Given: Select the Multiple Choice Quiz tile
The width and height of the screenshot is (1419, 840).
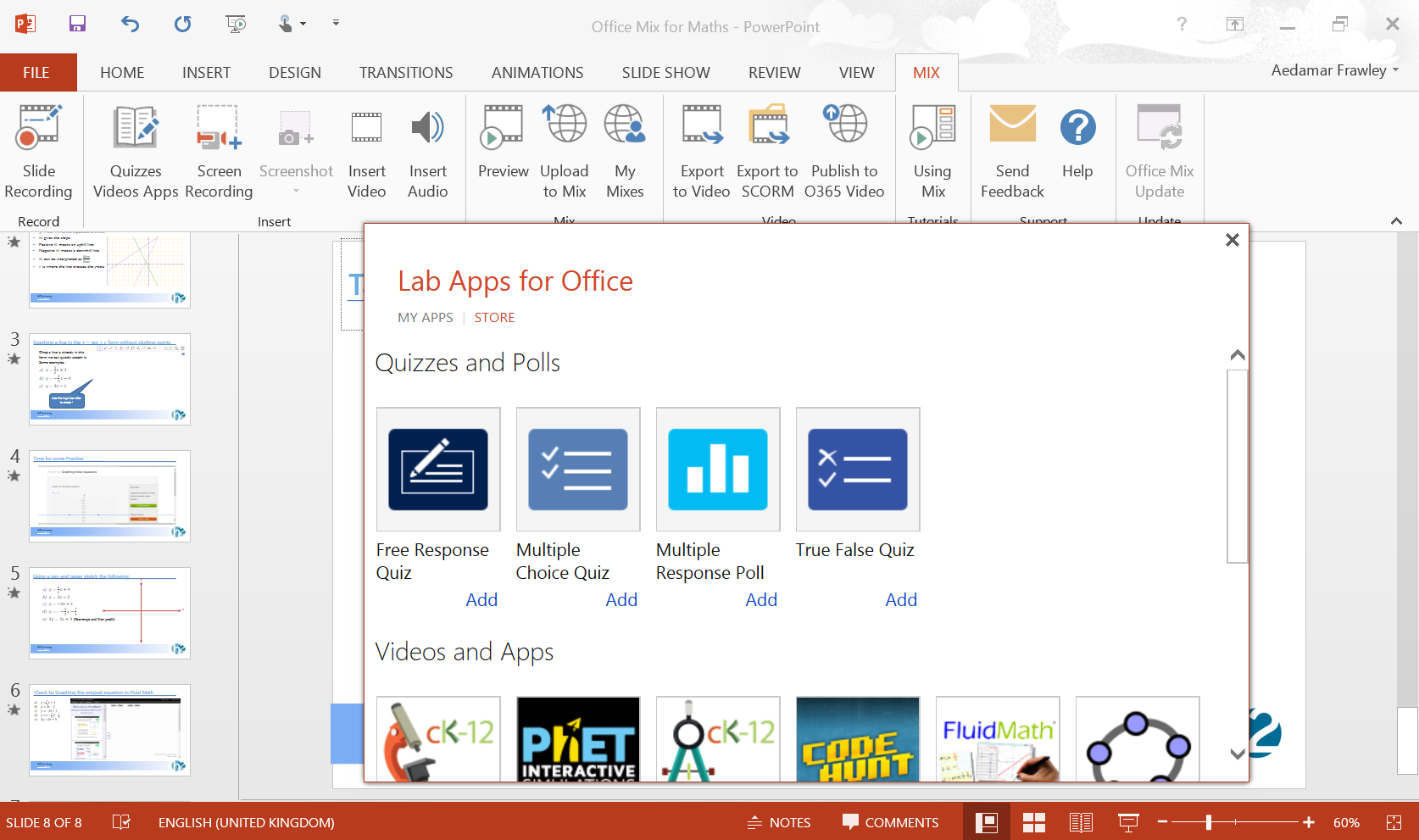Looking at the screenshot, I should pyautogui.click(x=578, y=469).
